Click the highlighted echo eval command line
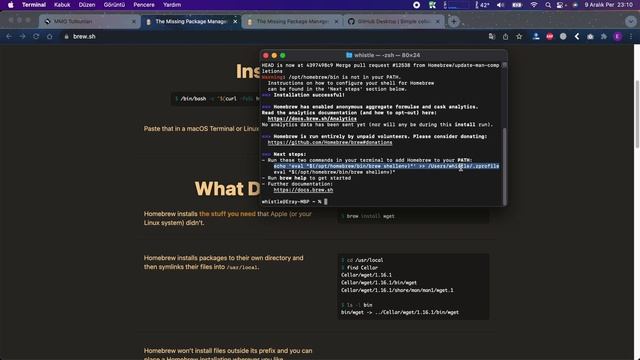 (x=386, y=166)
